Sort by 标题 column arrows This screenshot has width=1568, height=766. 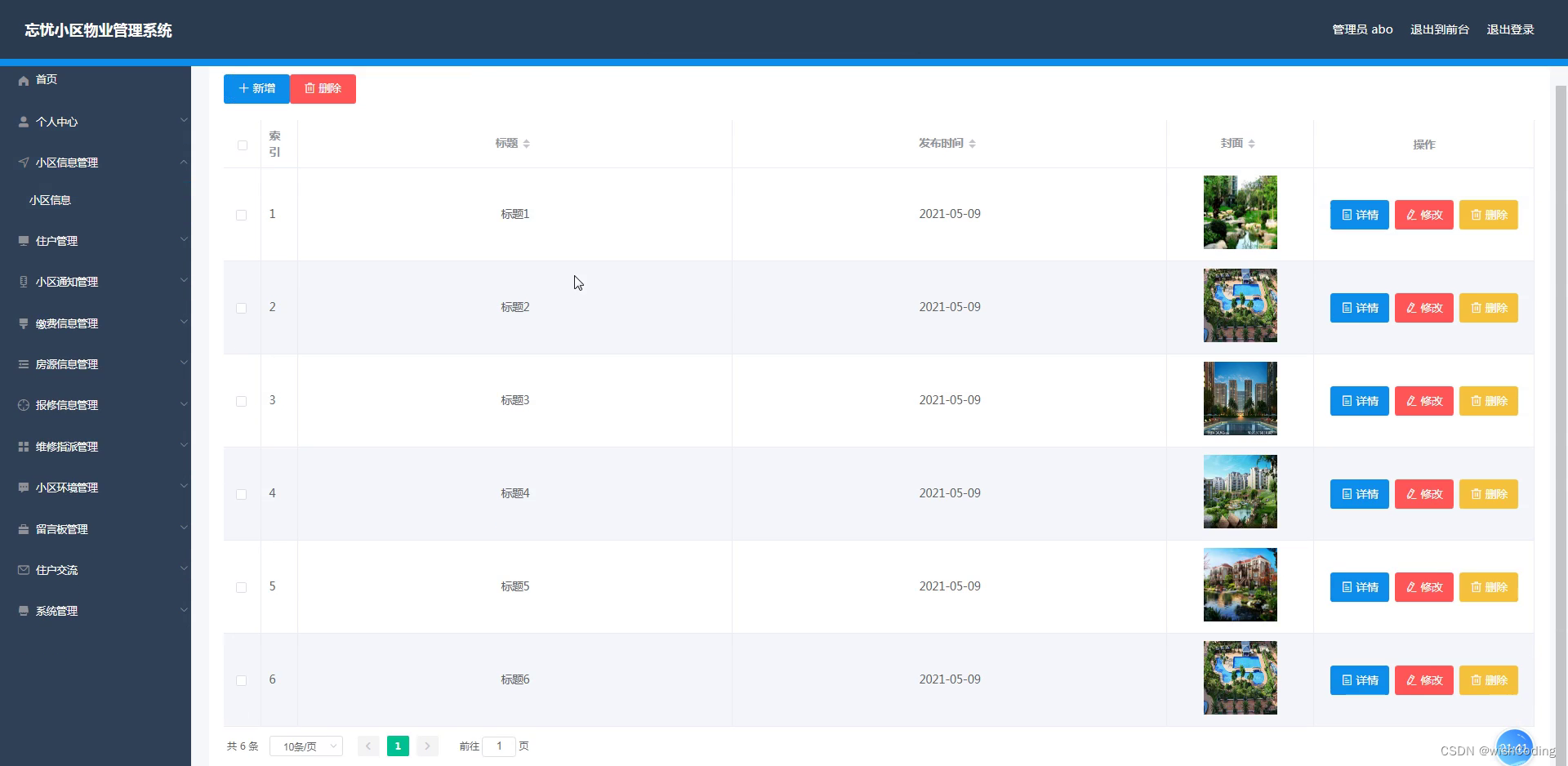(x=527, y=144)
